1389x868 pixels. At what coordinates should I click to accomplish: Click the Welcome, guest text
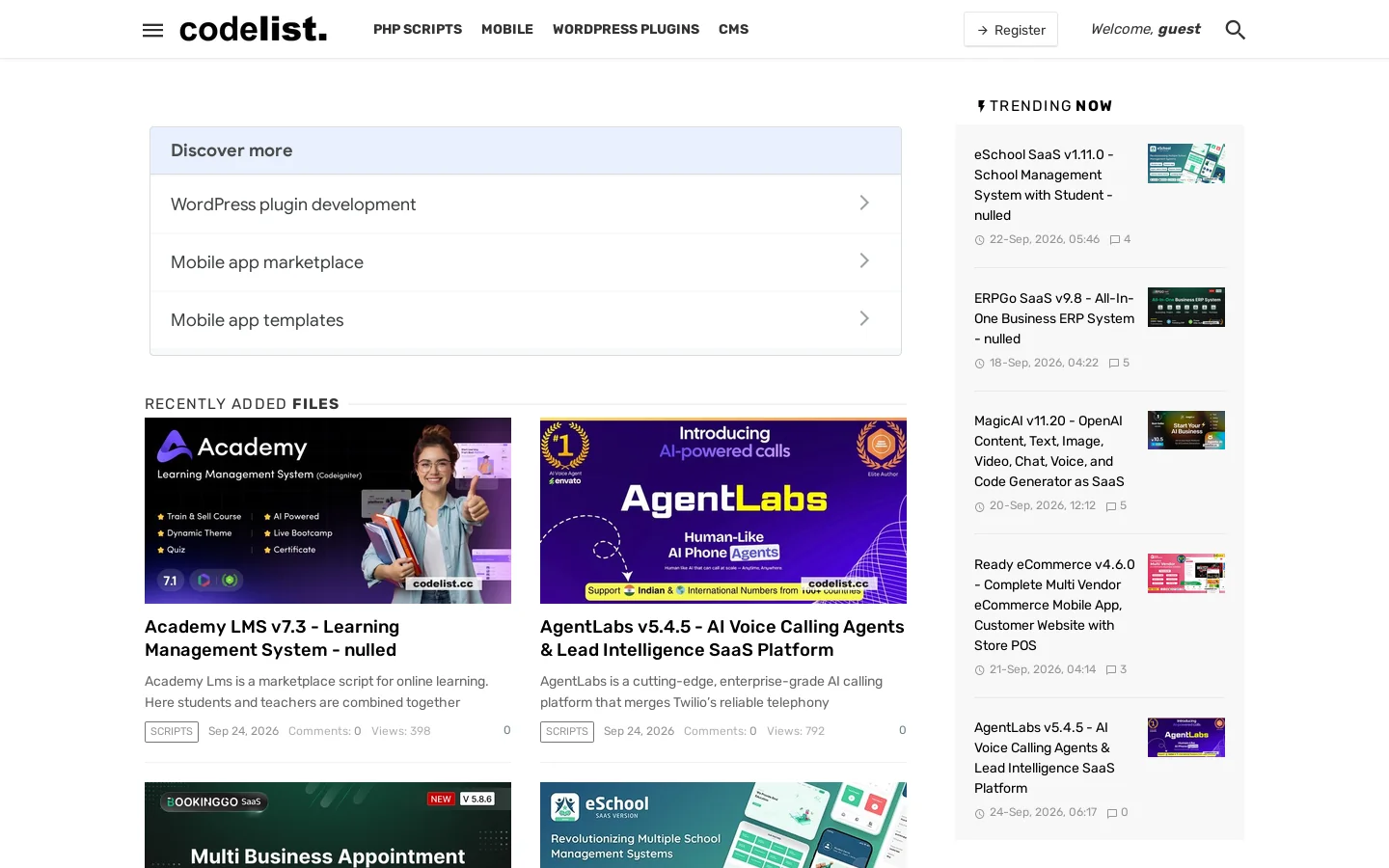1145,29
